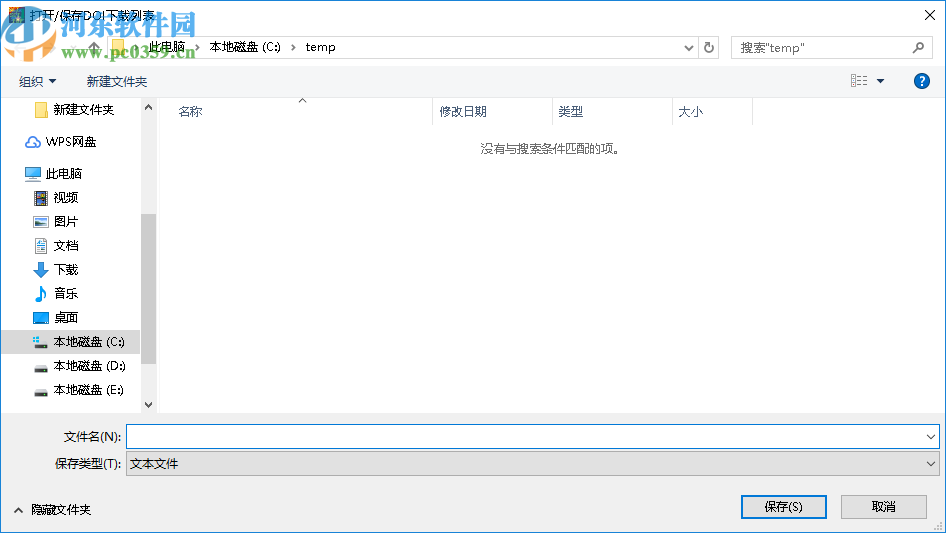Open WPS网盘 in sidebar
The width and height of the screenshot is (946, 533).
pyautogui.click(x=71, y=141)
